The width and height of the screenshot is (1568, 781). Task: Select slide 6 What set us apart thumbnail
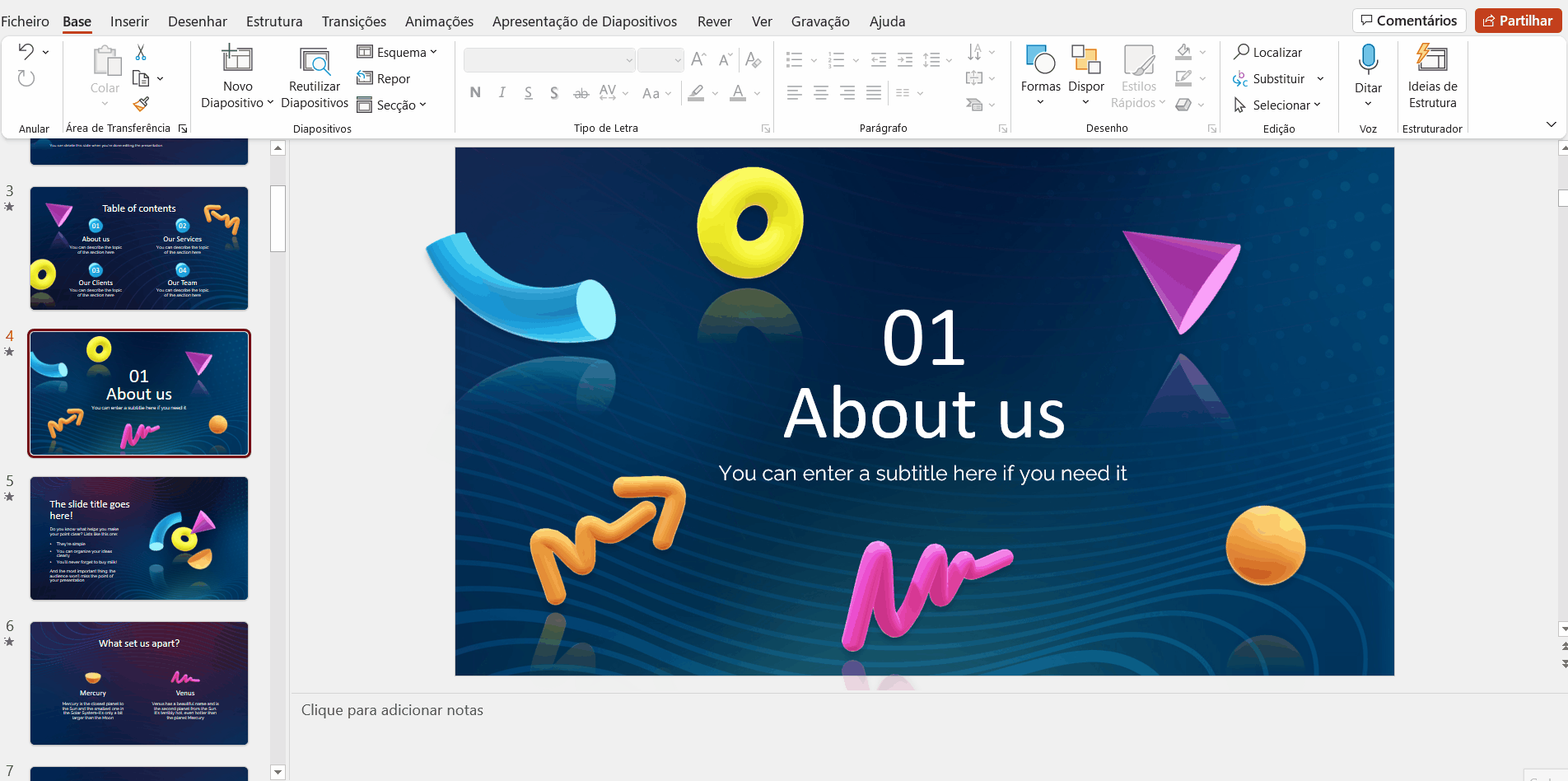[139, 683]
